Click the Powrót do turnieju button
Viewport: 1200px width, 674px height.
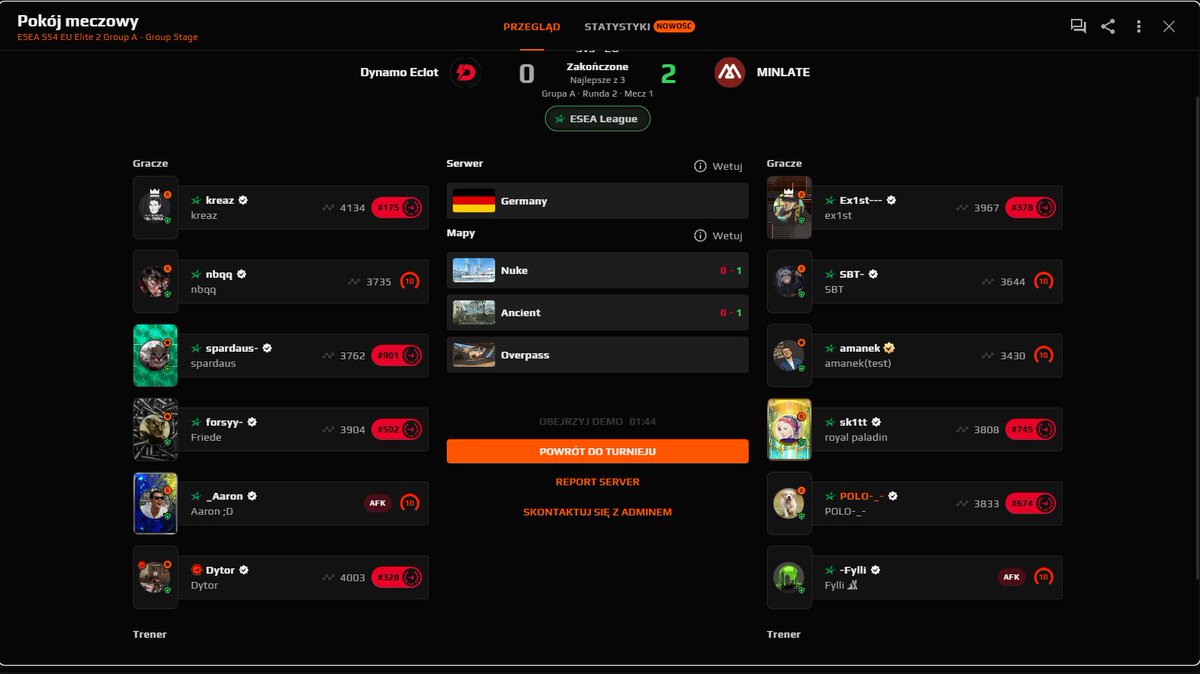[597, 451]
